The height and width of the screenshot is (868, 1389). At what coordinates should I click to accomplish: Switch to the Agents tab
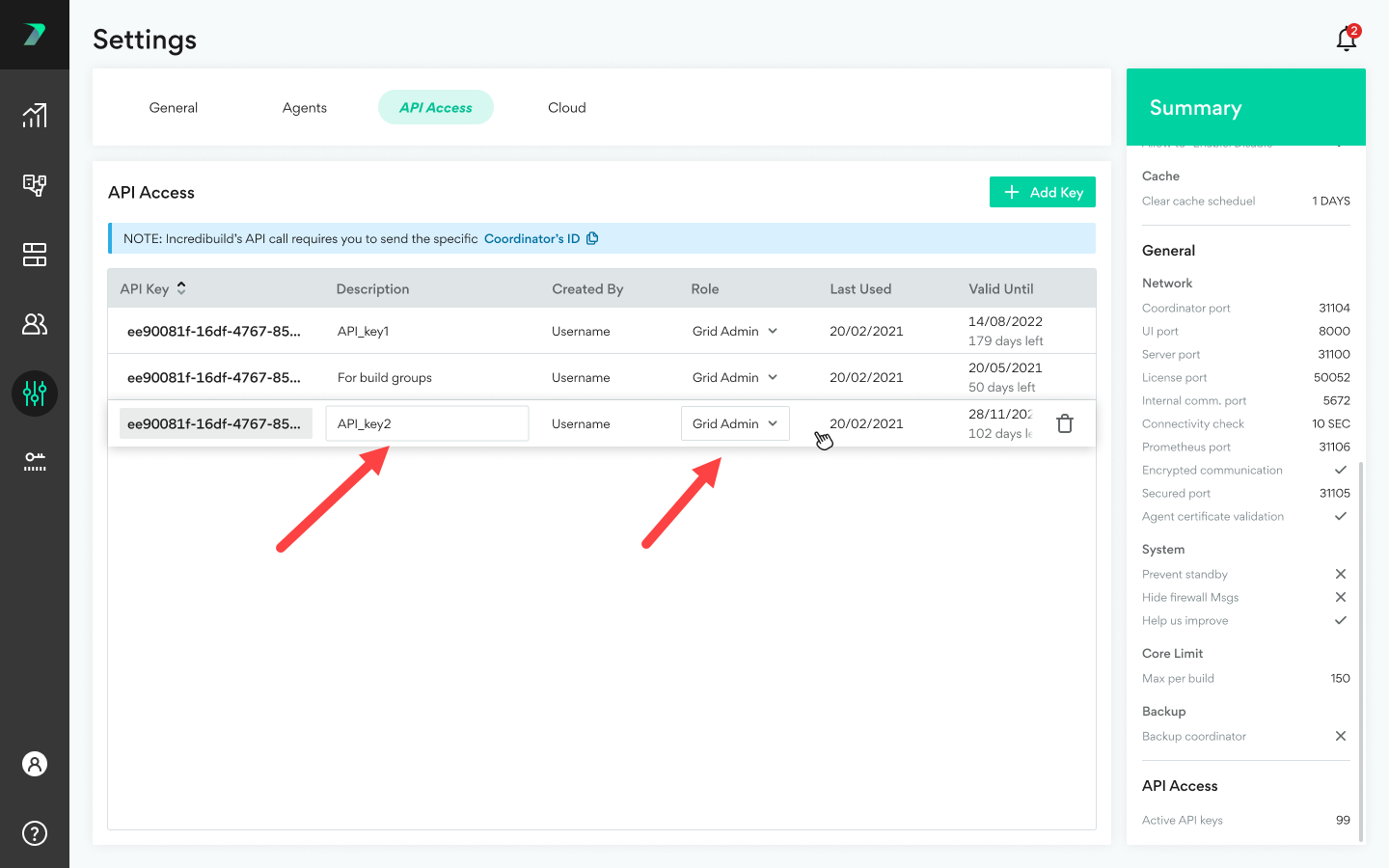[x=305, y=108]
